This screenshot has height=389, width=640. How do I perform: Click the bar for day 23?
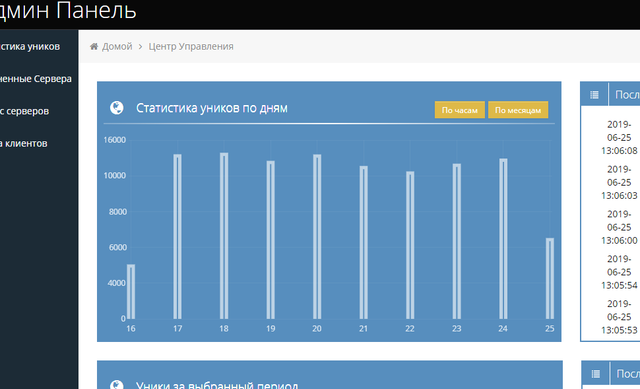(457, 241)
